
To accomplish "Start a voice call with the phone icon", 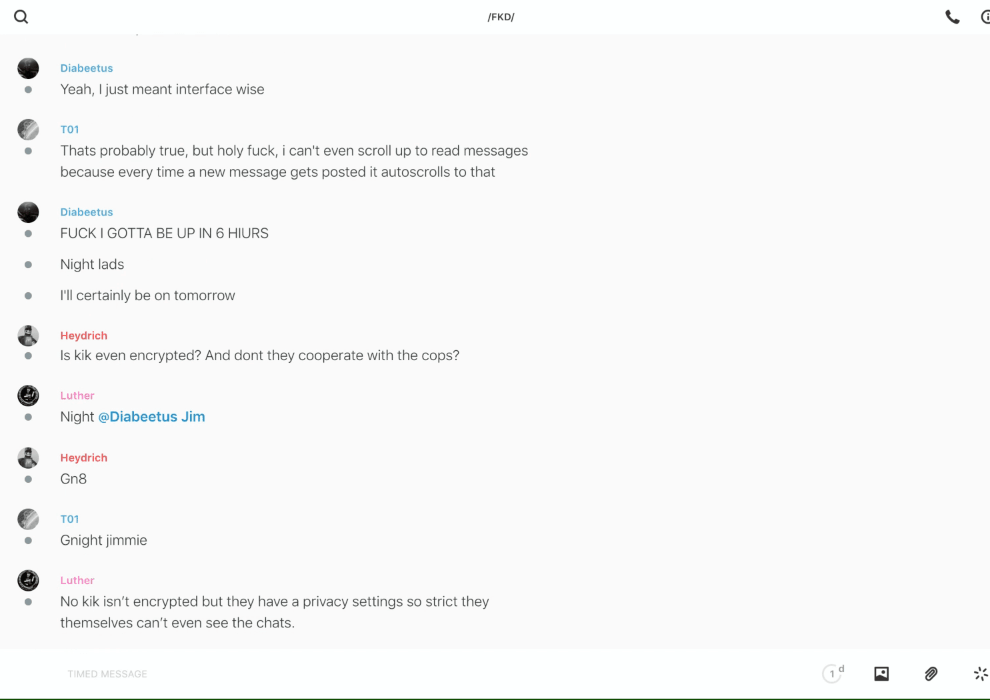I will click(x=952, y=17).
